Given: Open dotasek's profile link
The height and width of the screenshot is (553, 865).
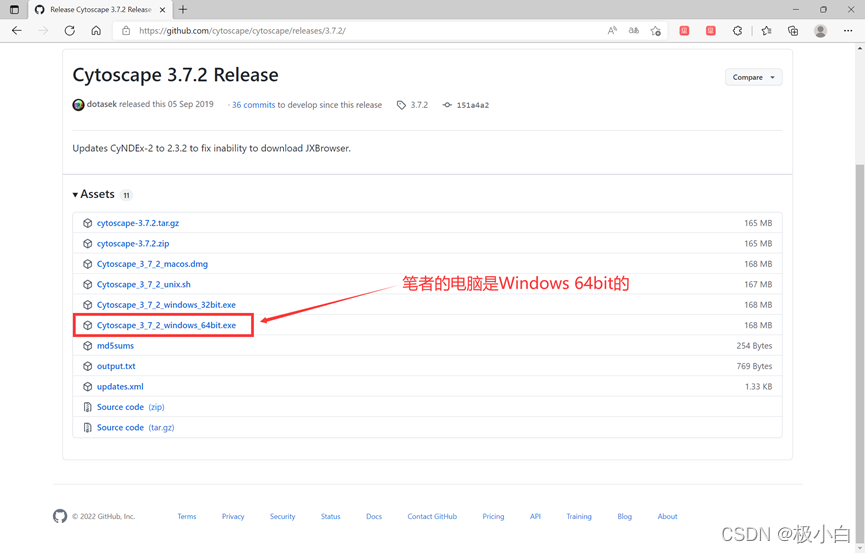Looking at the screenshot, I should [102, 104].
